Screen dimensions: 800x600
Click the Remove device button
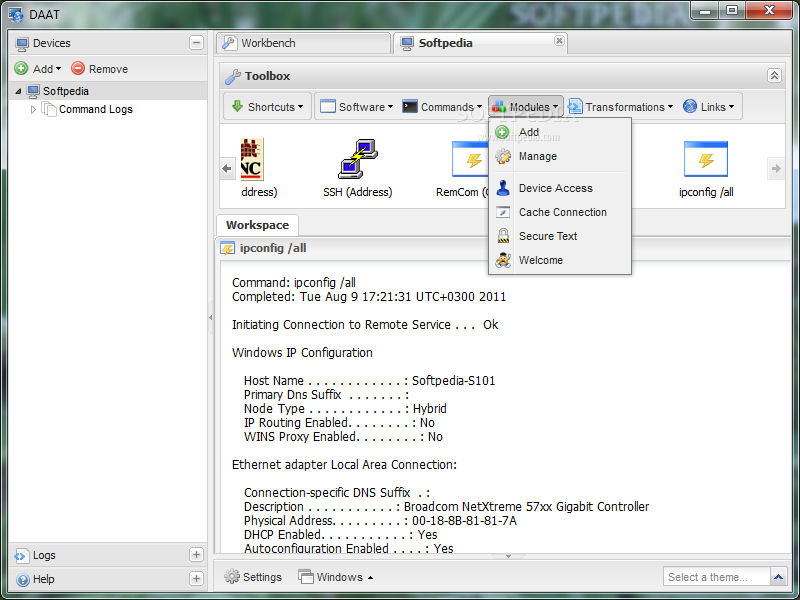coord(99,68)
